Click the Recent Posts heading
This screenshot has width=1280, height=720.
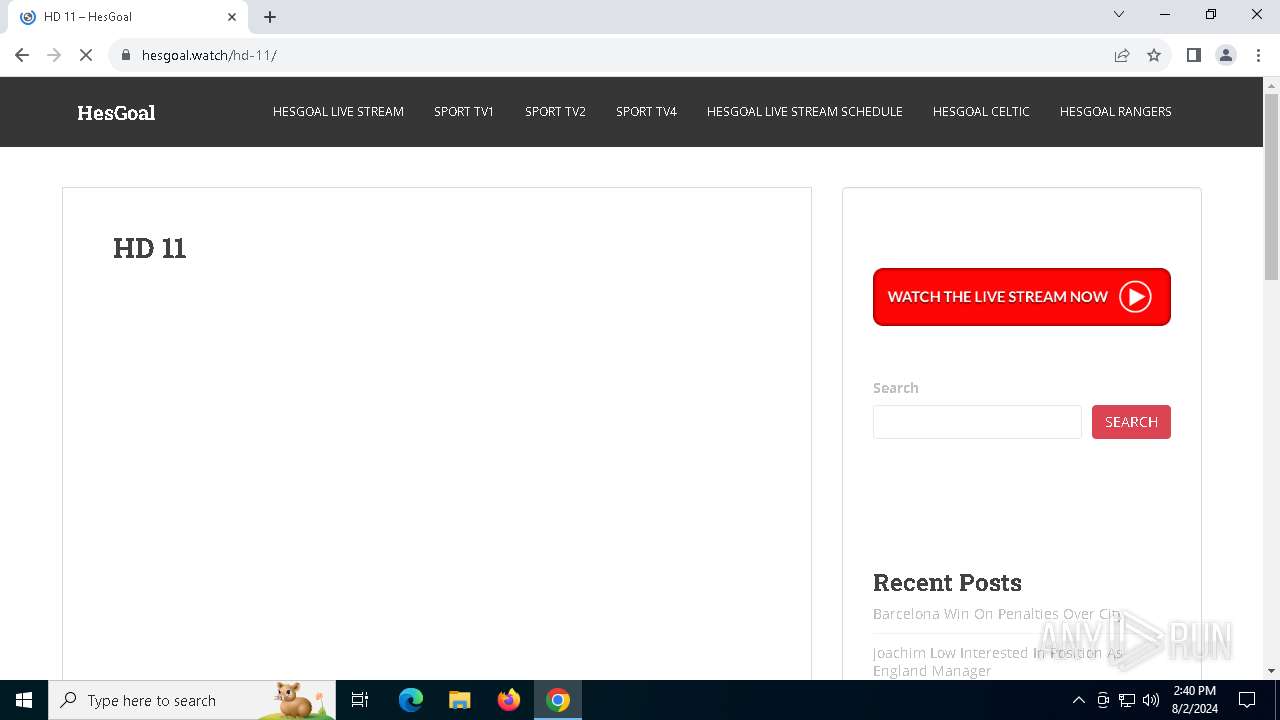coord(947,582)
